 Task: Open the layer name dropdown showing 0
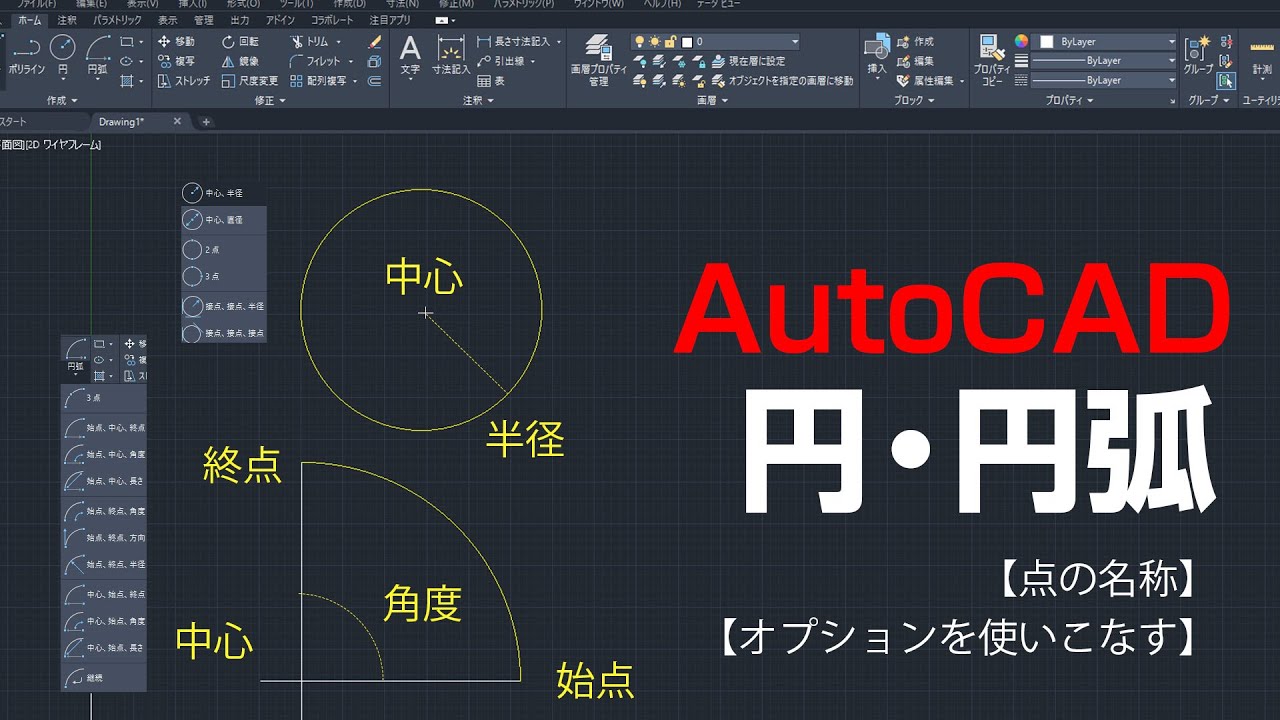point(715,42)
